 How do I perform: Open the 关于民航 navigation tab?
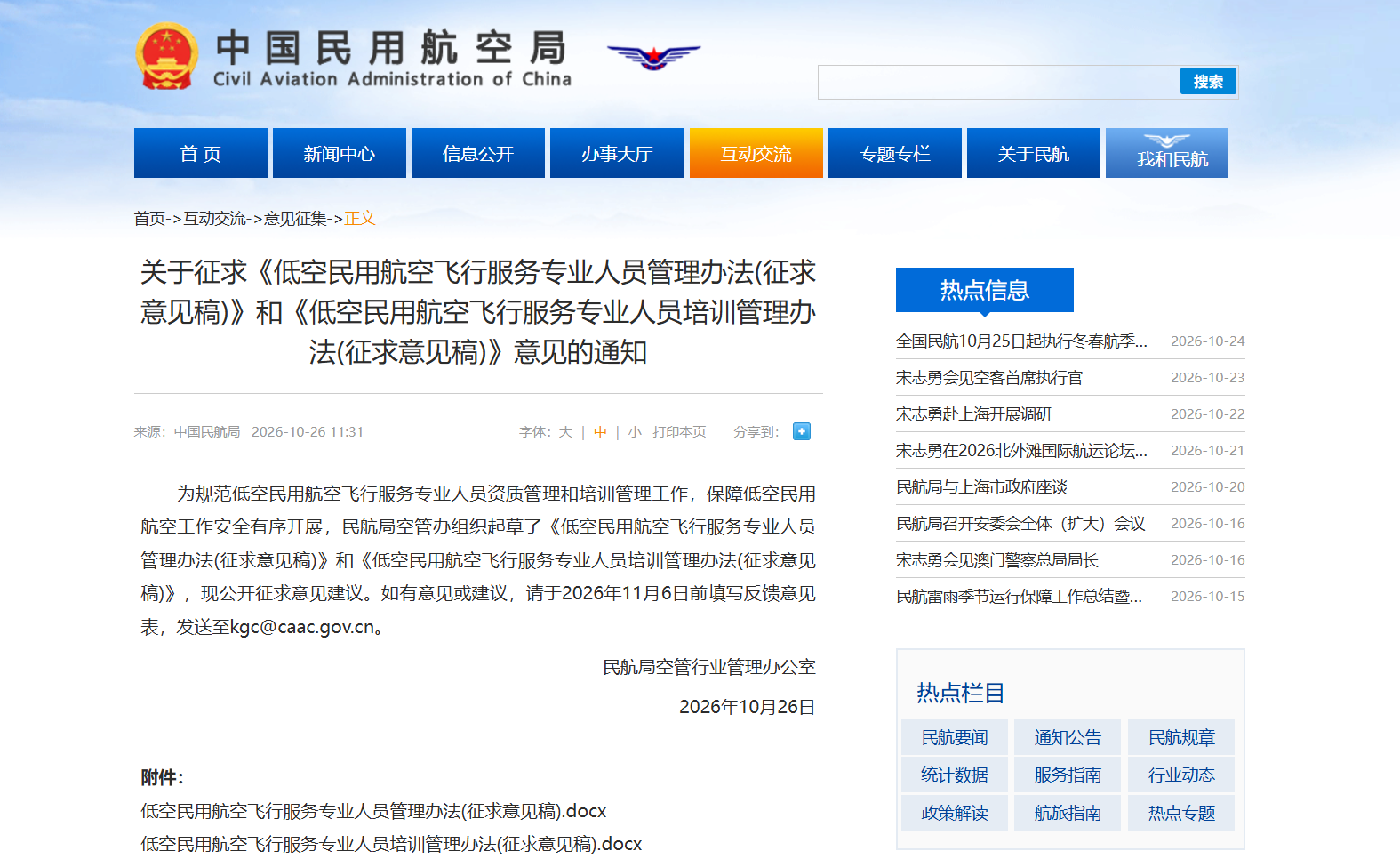click(1034, 153)
